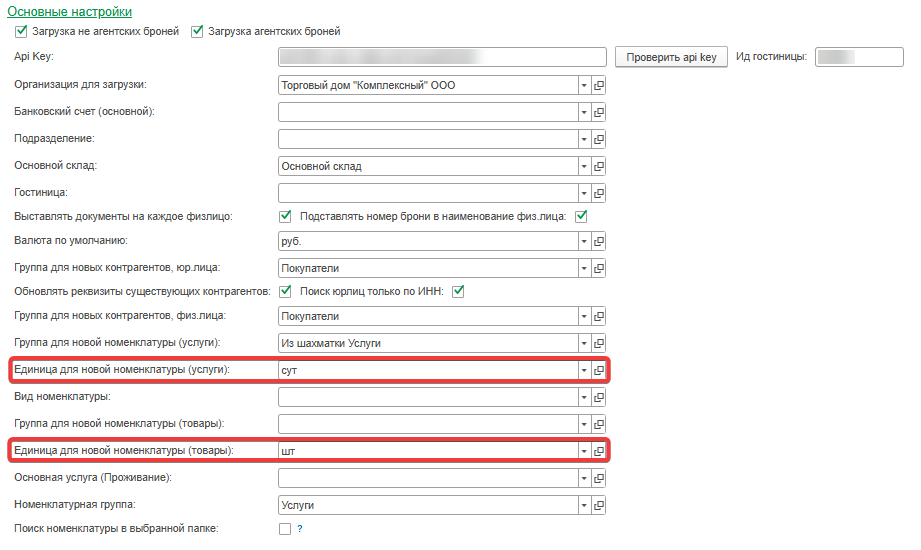Click open icon beside Номенклатурная группа field

(600, 506)
